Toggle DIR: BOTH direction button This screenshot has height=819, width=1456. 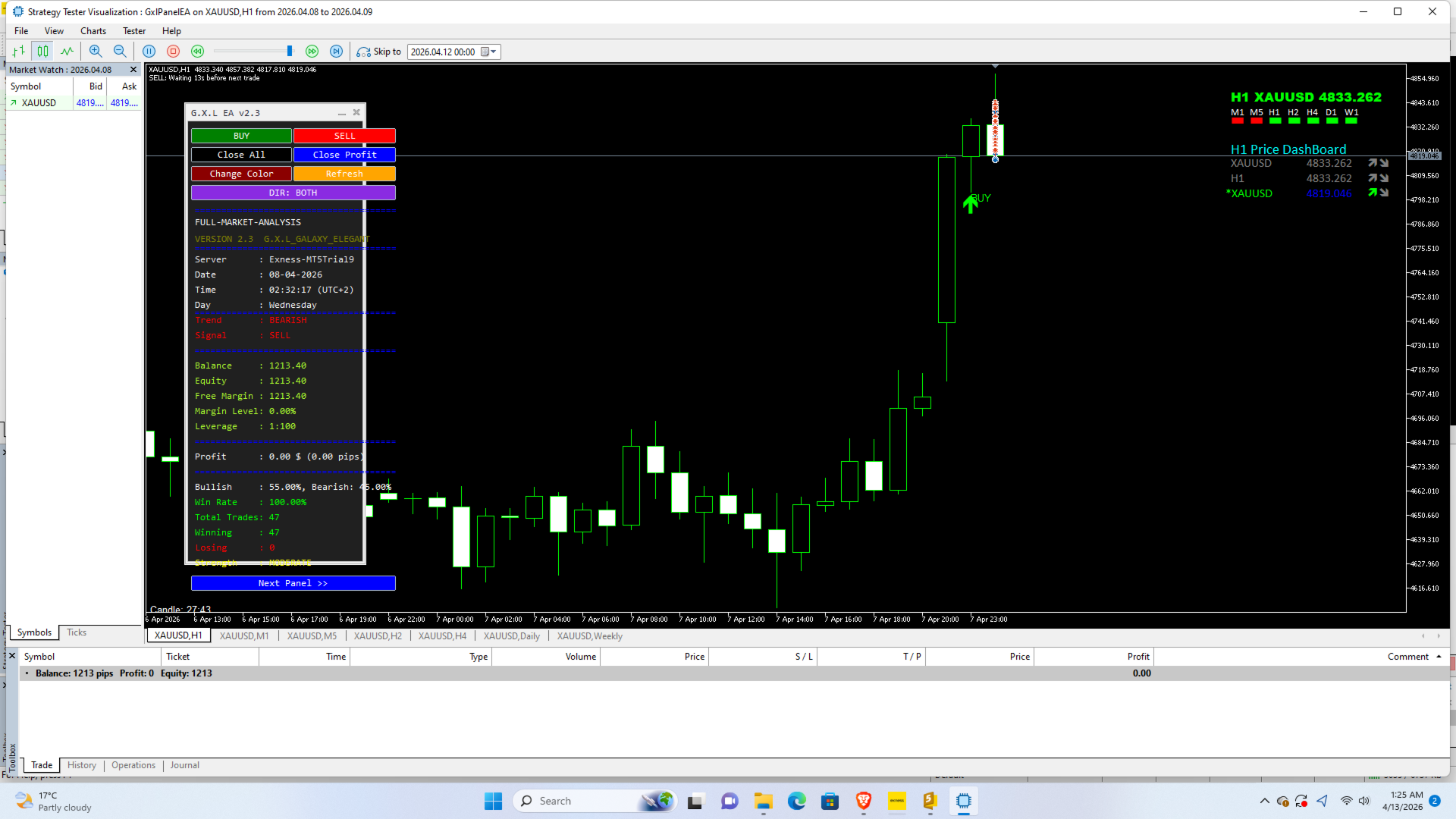pyautogui.click(x=293, y=193)
